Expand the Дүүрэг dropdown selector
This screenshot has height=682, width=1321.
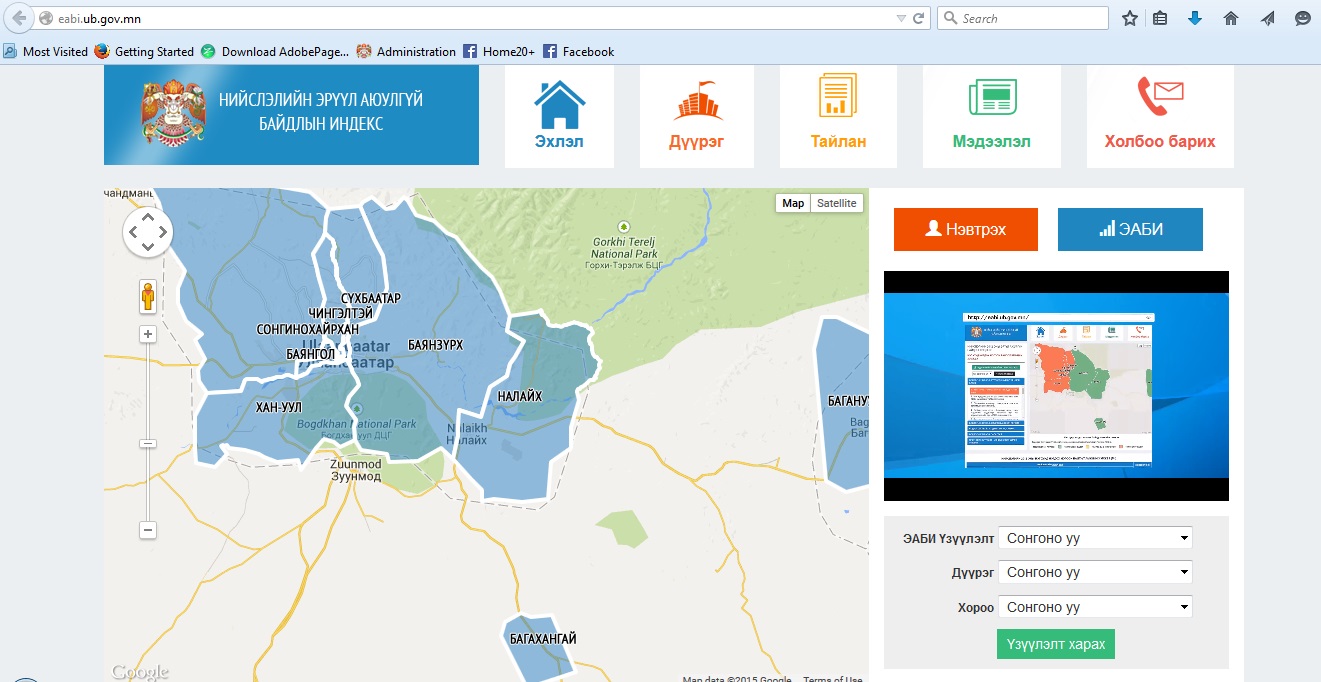(x=1095, y=572)
